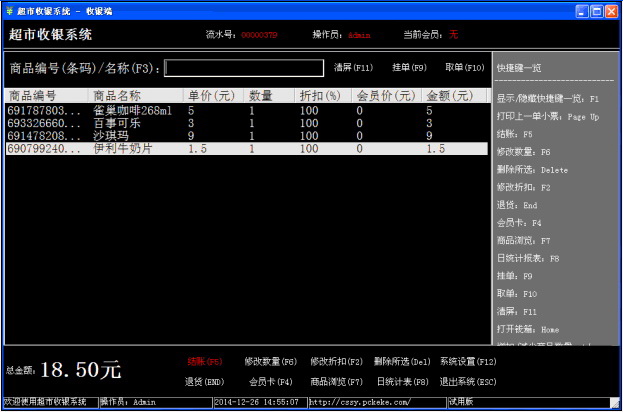Click the 退货 (END) return goods button
The image size is (623, 412).
click(x=204, y=381)
